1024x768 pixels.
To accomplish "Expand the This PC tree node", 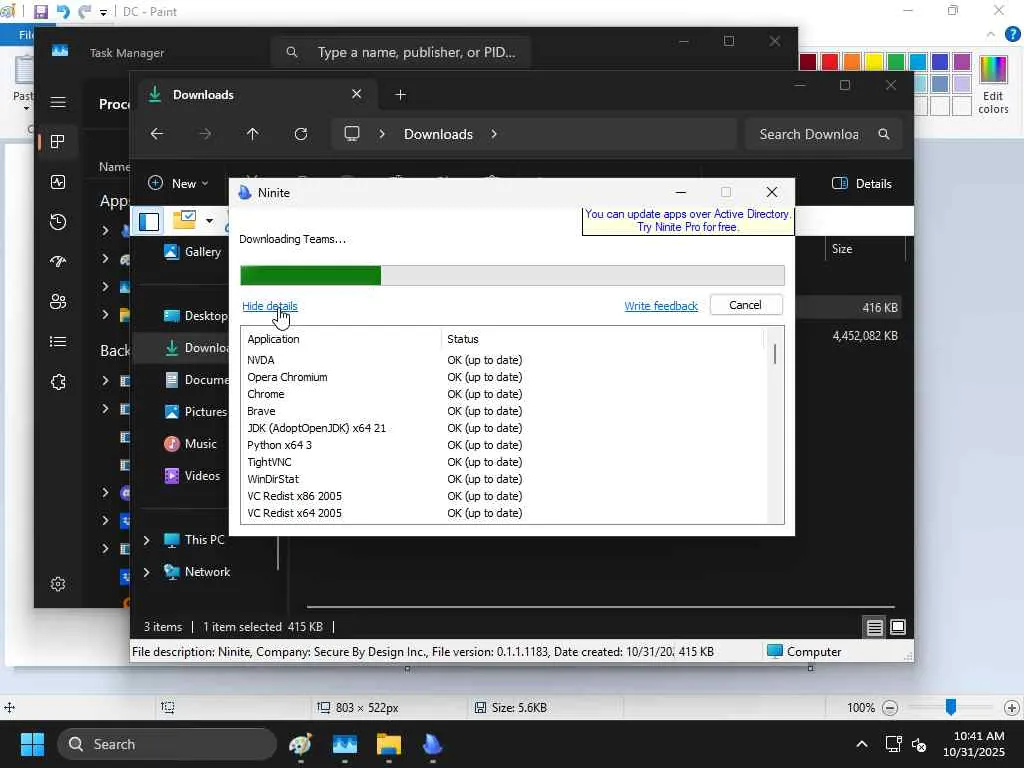I will (x=146, y=540).
